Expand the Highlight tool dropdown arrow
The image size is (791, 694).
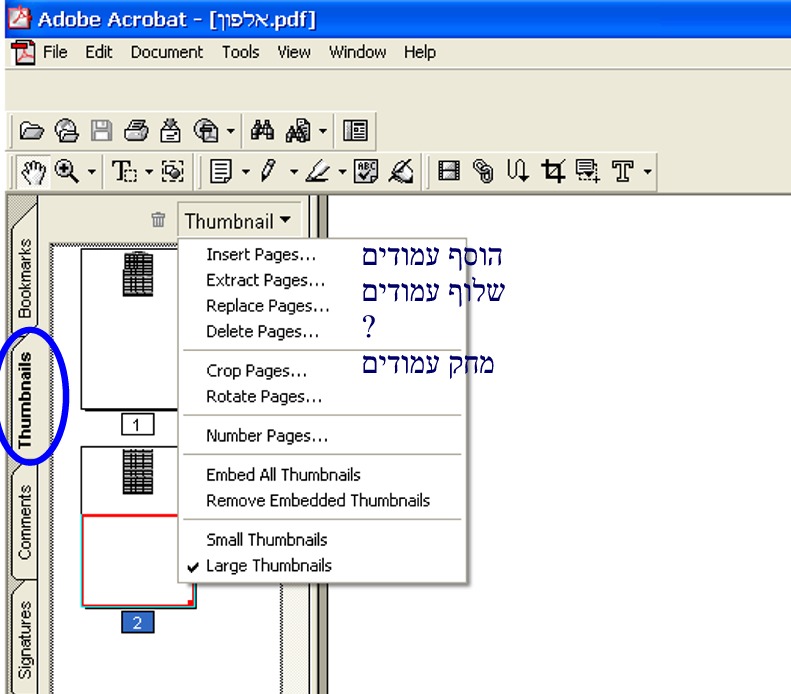click(342, 171)
